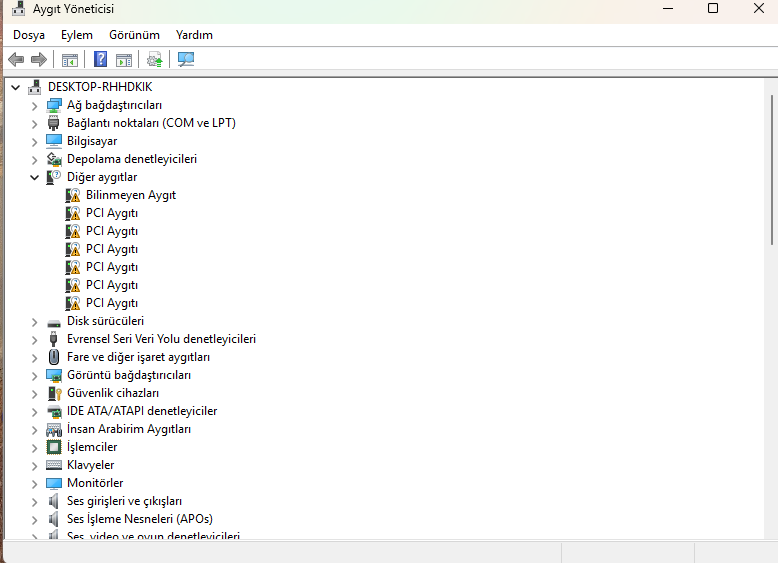The width and height of the screenshot is (778, 563).
Task: Expand the Klavyeler chevron
Action: tap(34, 466)
